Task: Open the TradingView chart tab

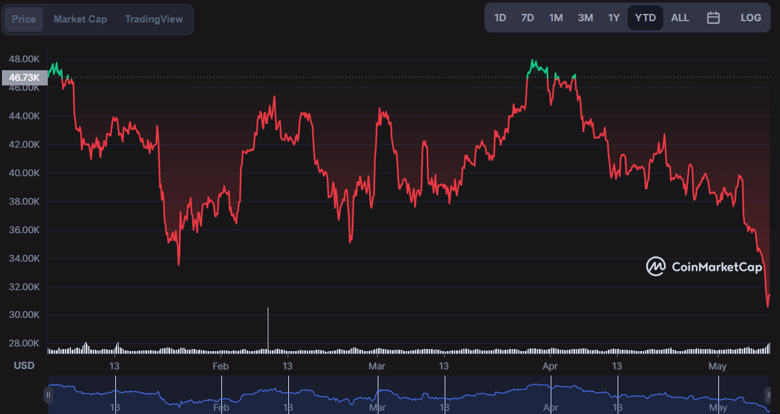Action: tap(155, 19)
